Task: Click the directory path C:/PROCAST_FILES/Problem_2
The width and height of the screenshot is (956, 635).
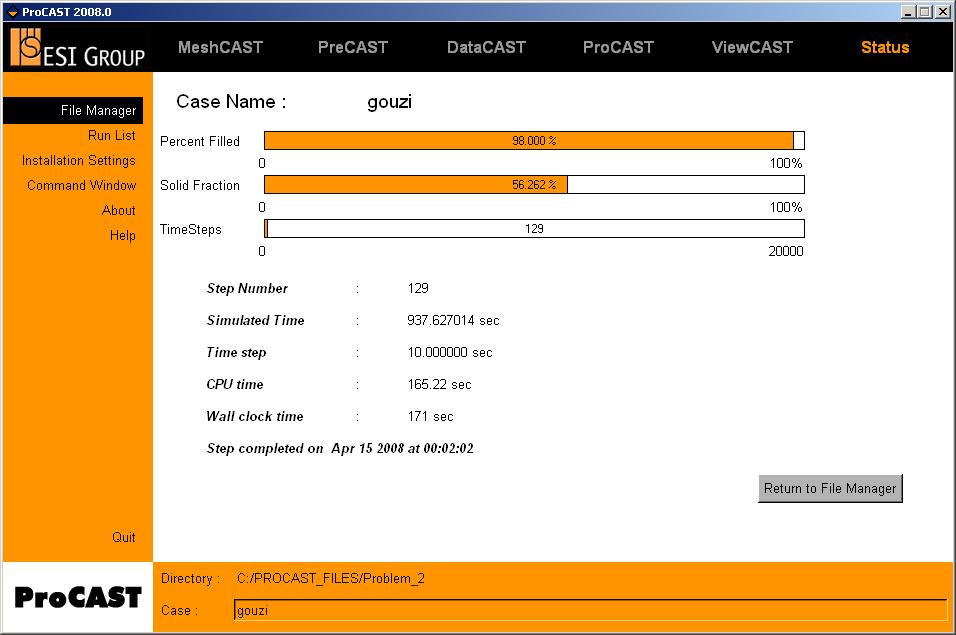Action: (x=330, y=578)
